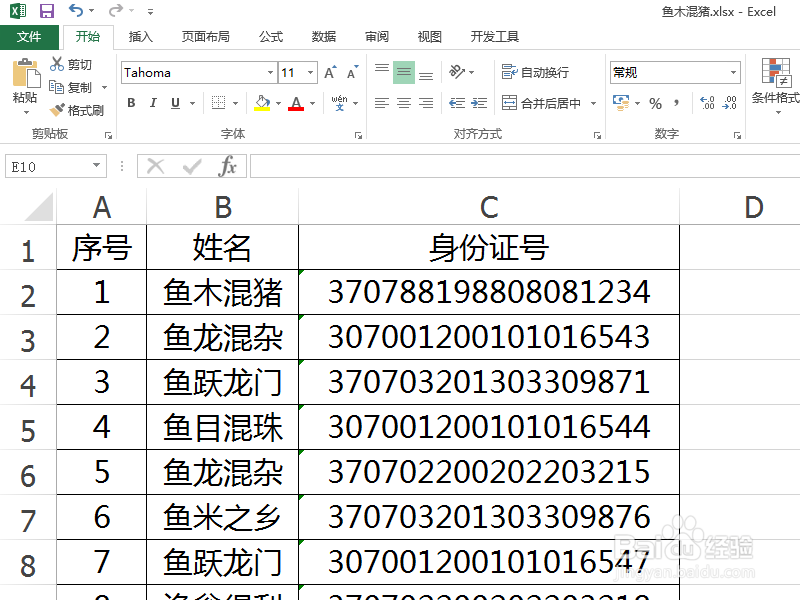Viewport: 800px width, 600px height.
Task: Expand the font color dropdown arrow
Action: pyautogui.click(x=312, y=104)
